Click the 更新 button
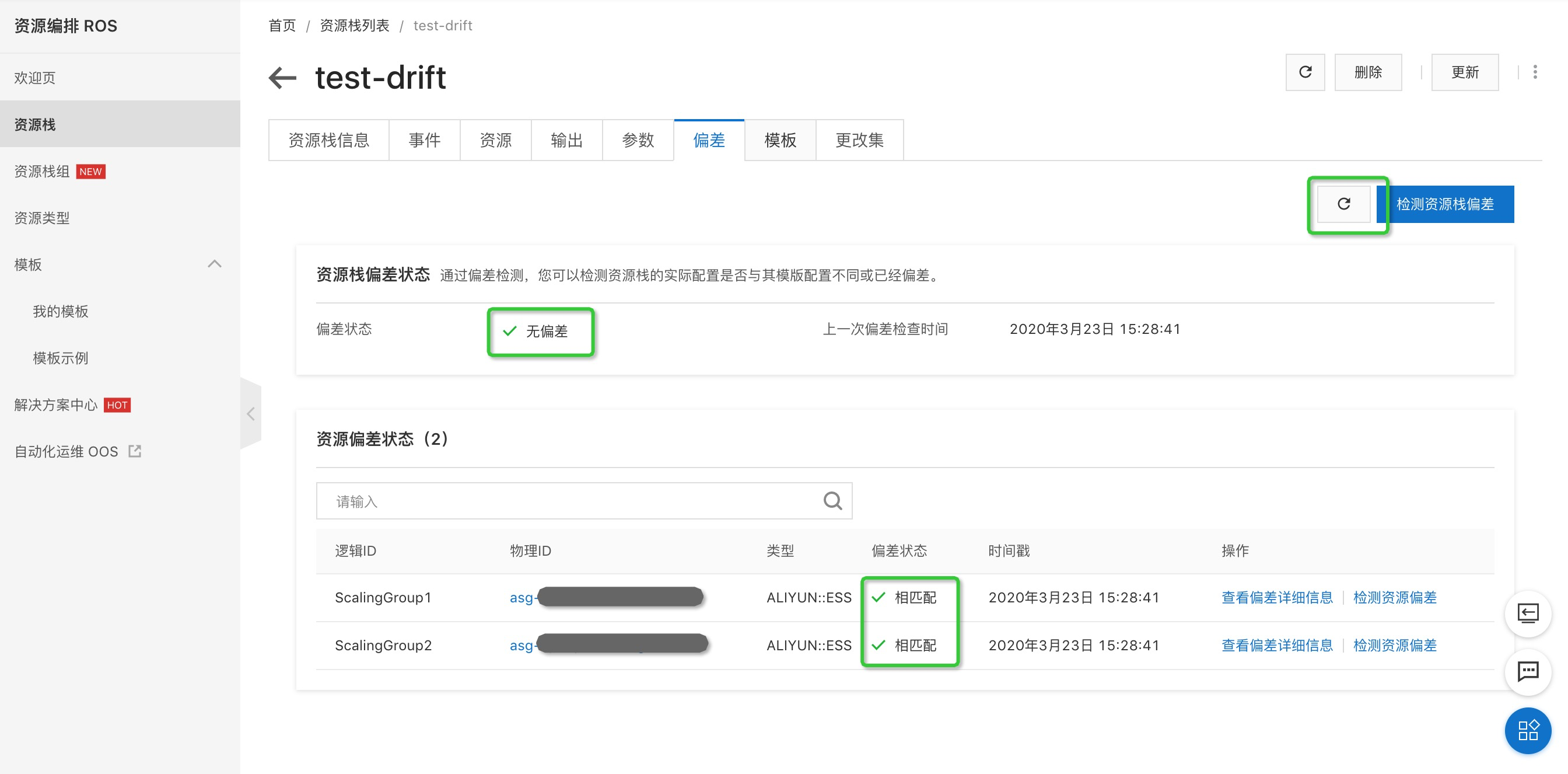This screenshot has height=774, width=1568. click(1465, 72)
